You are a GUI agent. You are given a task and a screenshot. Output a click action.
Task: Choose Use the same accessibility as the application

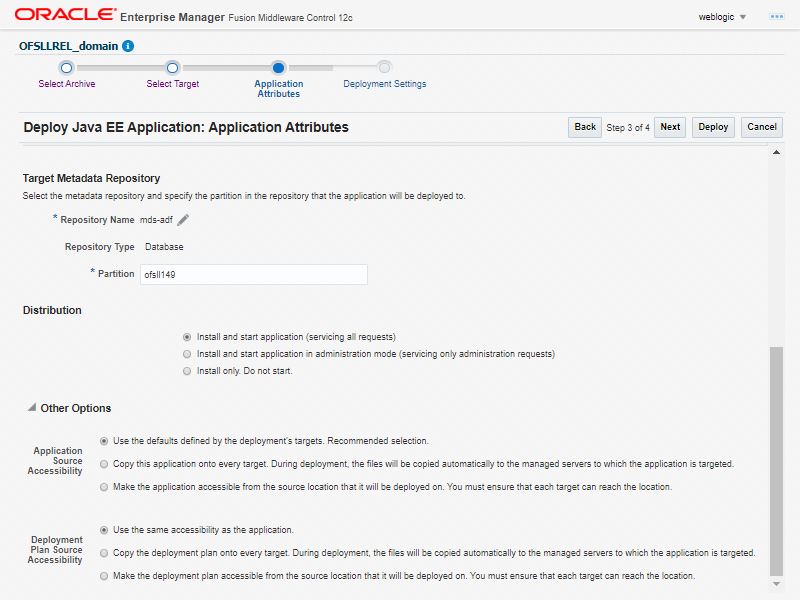[x=104, y=530]
